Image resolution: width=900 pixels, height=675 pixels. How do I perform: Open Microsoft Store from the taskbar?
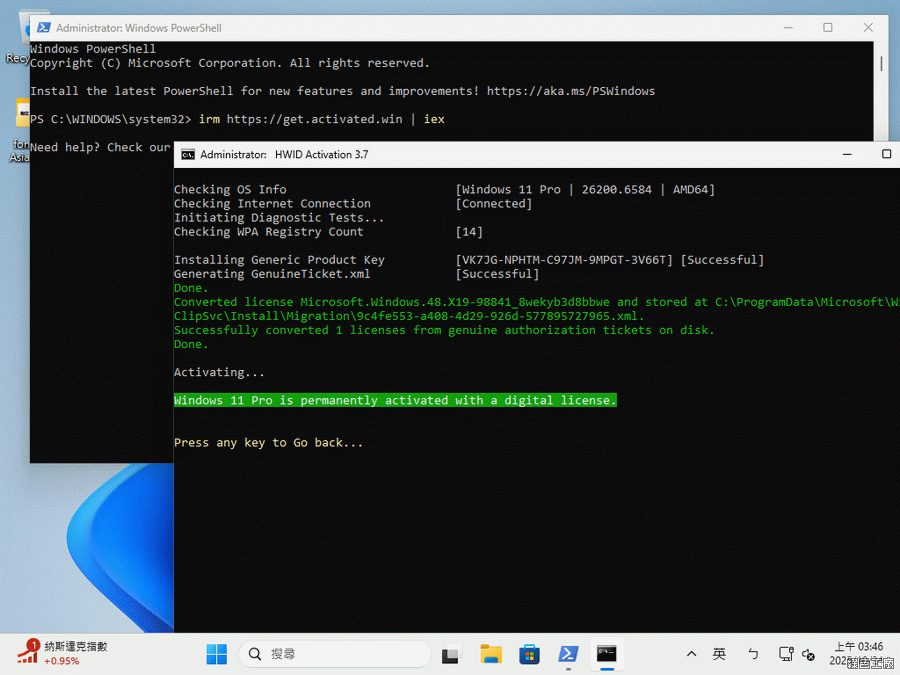click(x=529, y=654)
